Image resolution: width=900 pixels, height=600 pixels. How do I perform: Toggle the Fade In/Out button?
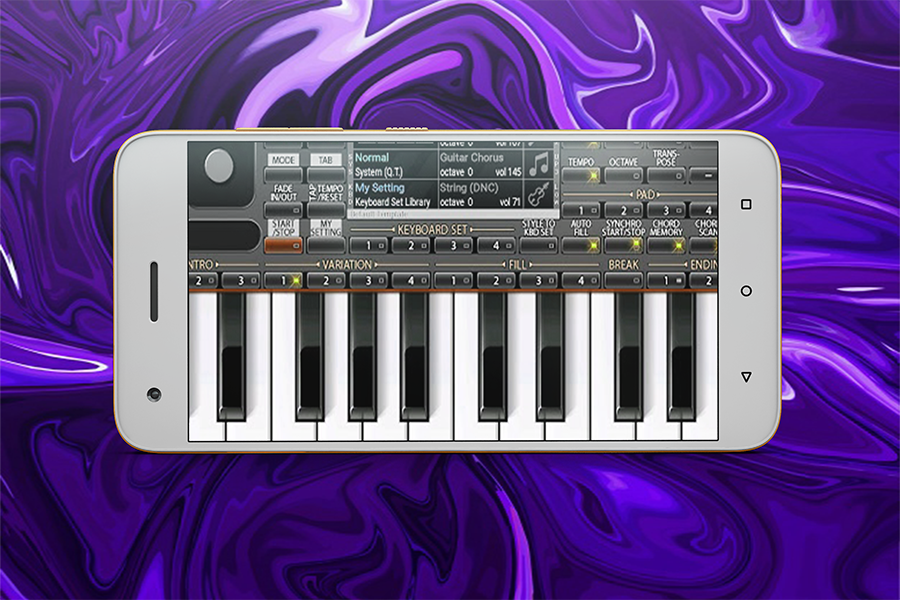click(283, 210)
